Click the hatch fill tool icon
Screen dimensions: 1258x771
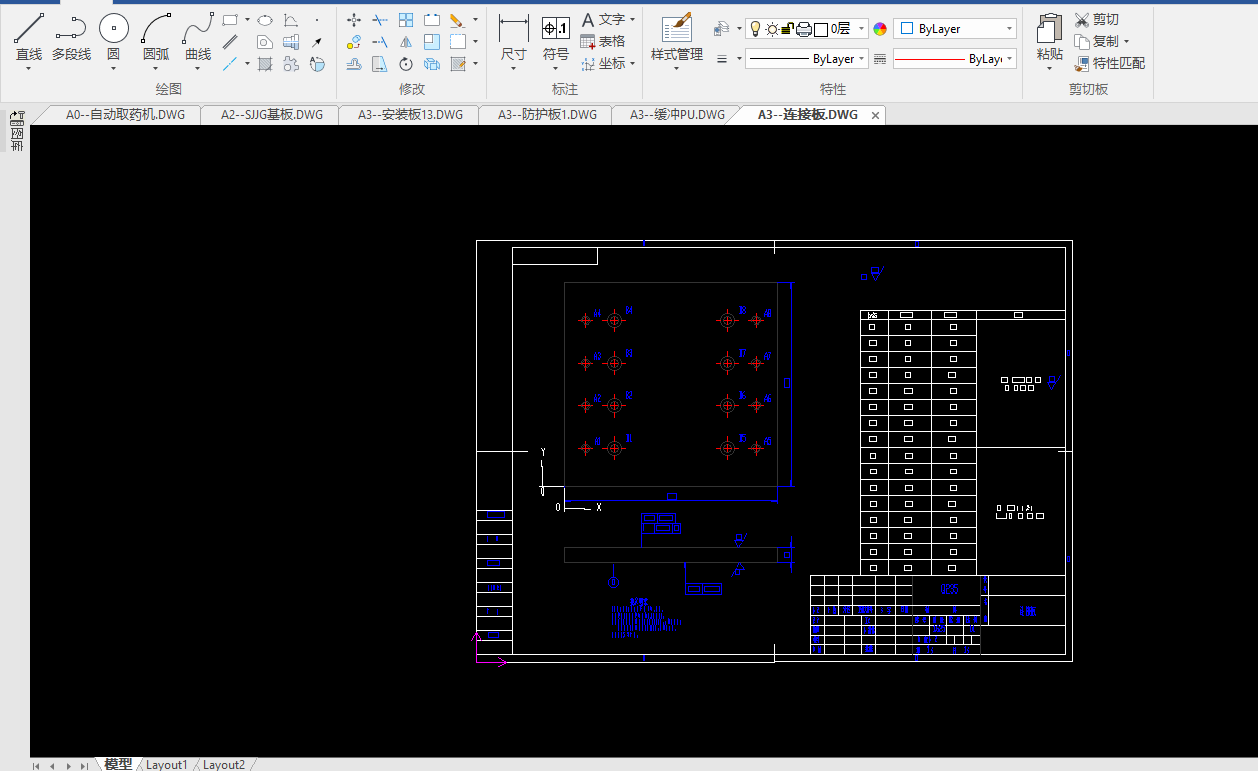265,64
